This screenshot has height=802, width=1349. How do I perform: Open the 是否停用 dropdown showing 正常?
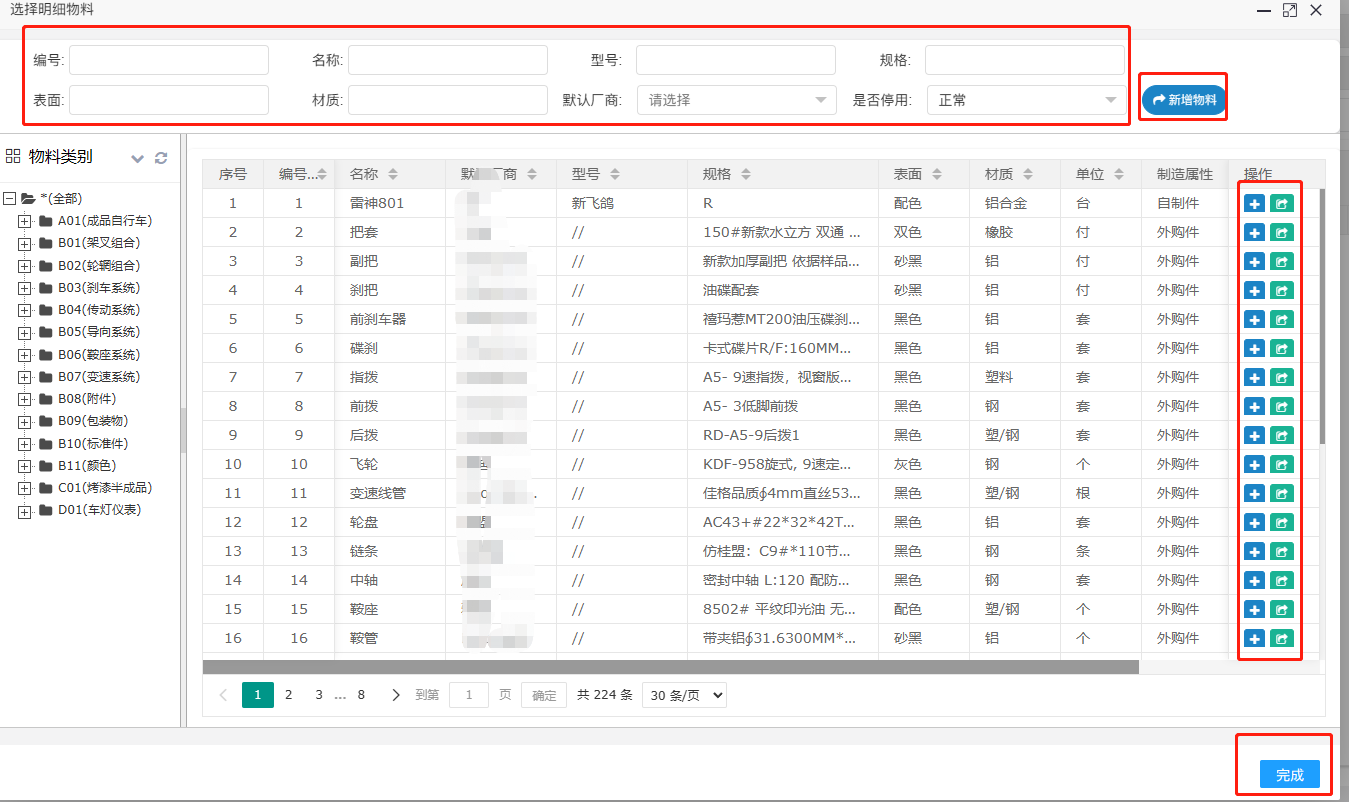1026,100
